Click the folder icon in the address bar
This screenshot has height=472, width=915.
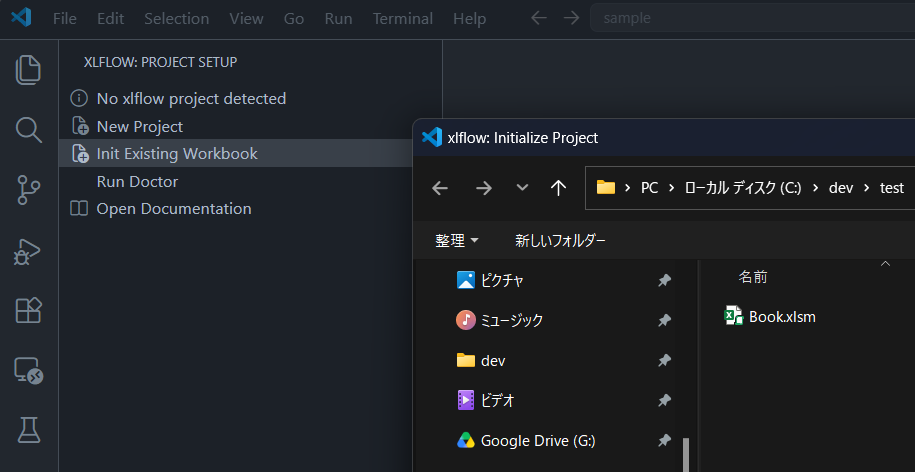coord(606,187)
